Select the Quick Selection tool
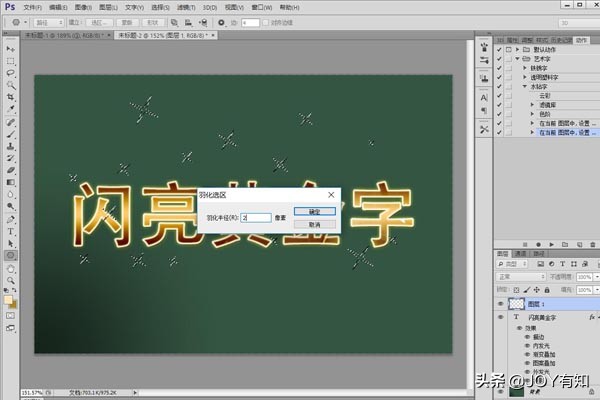 coord(10,85)
